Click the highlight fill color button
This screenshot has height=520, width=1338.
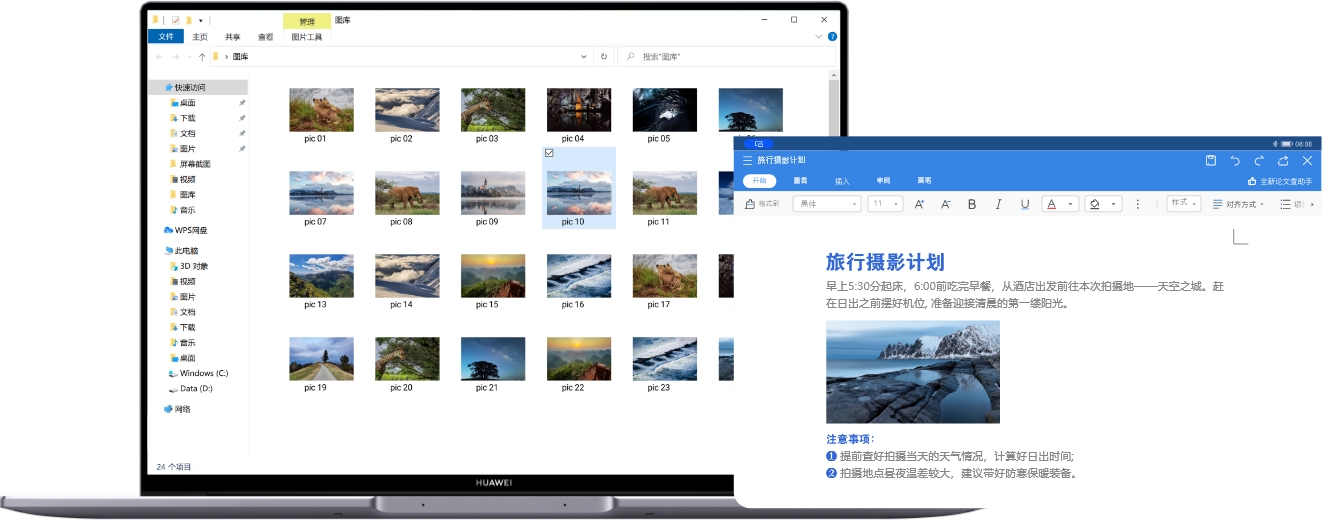click(x=1095, y=204)
